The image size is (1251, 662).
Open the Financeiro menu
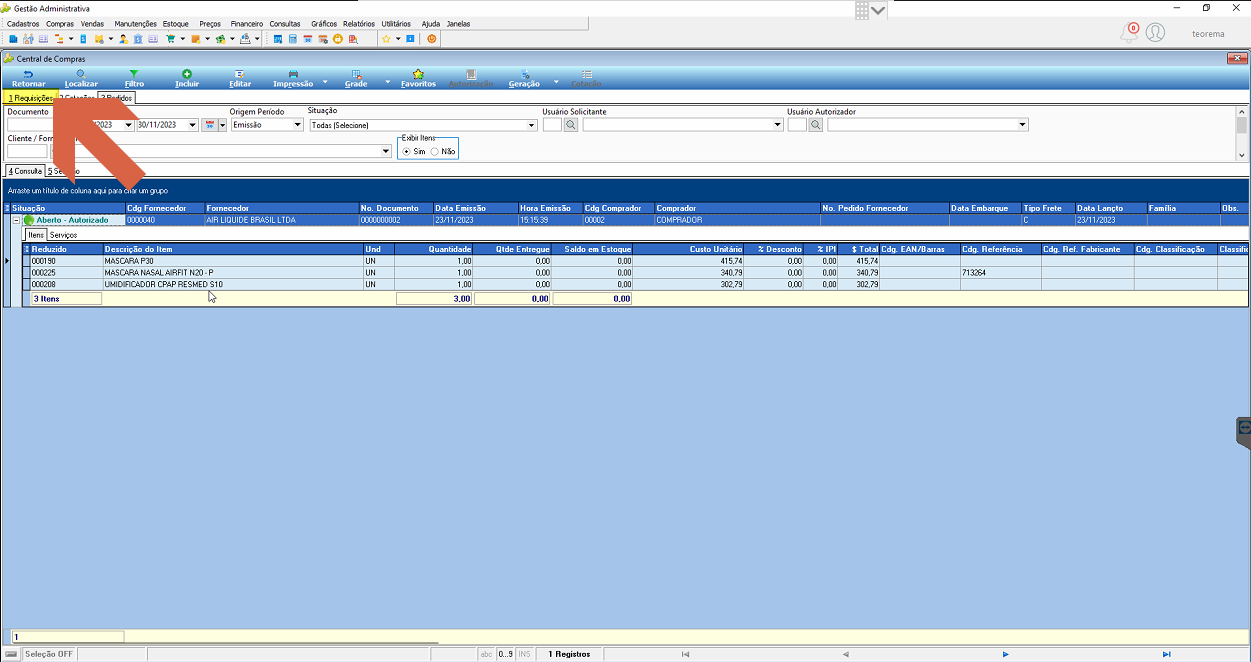[x=247, y=23]
